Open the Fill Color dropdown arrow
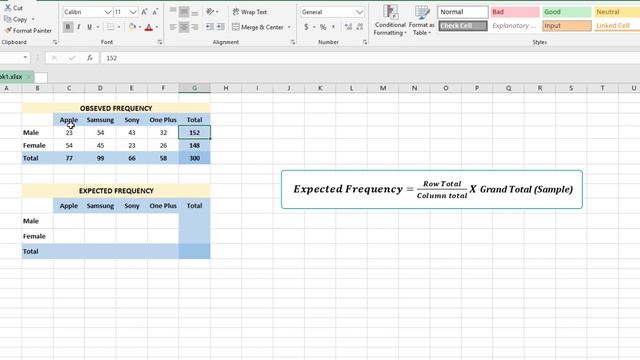 [140, 27]
